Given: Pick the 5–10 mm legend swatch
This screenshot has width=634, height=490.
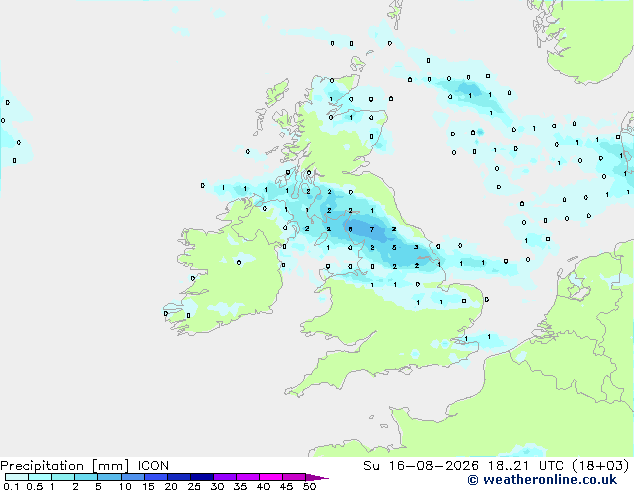Looking at the screenshot, I should coord(109,477).
